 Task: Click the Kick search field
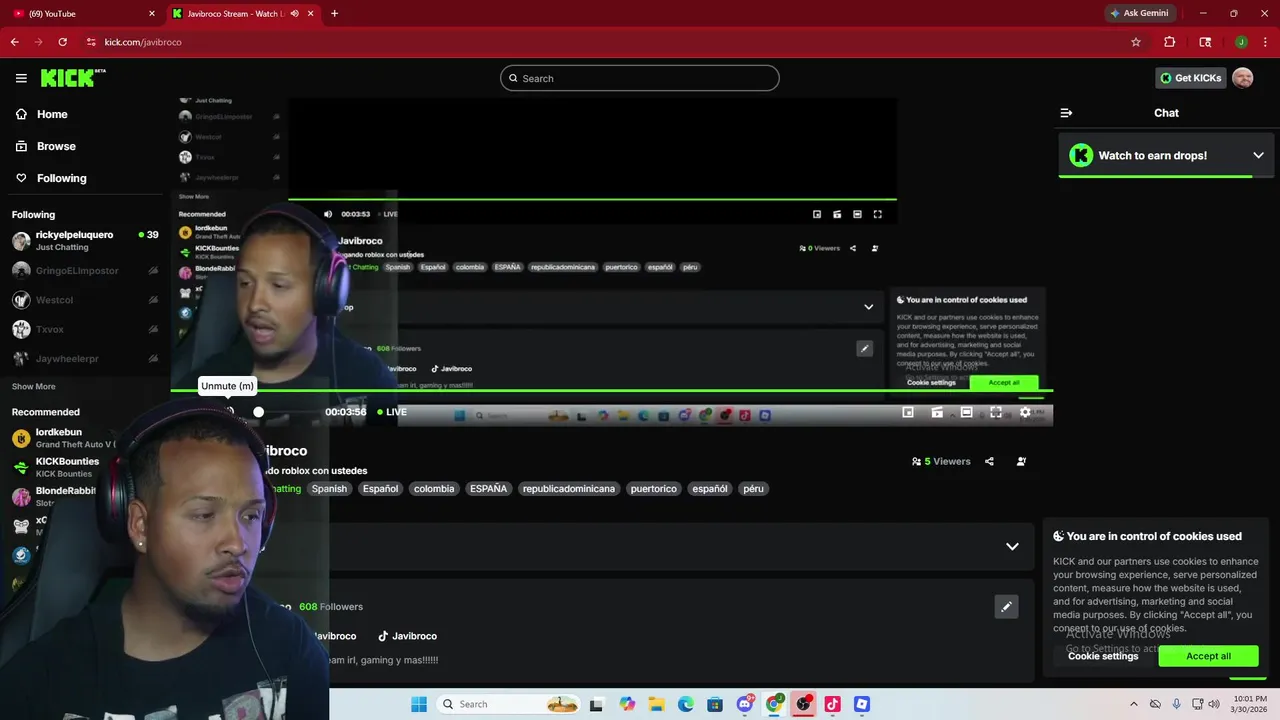(640, 78)
